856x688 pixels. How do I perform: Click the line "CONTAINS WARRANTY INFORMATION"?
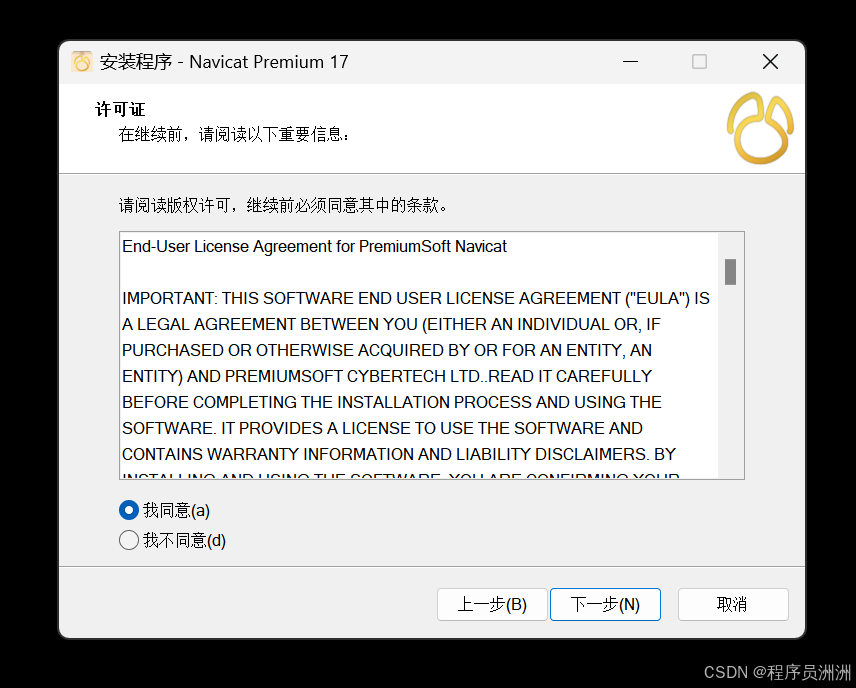[x=399, y=454]
